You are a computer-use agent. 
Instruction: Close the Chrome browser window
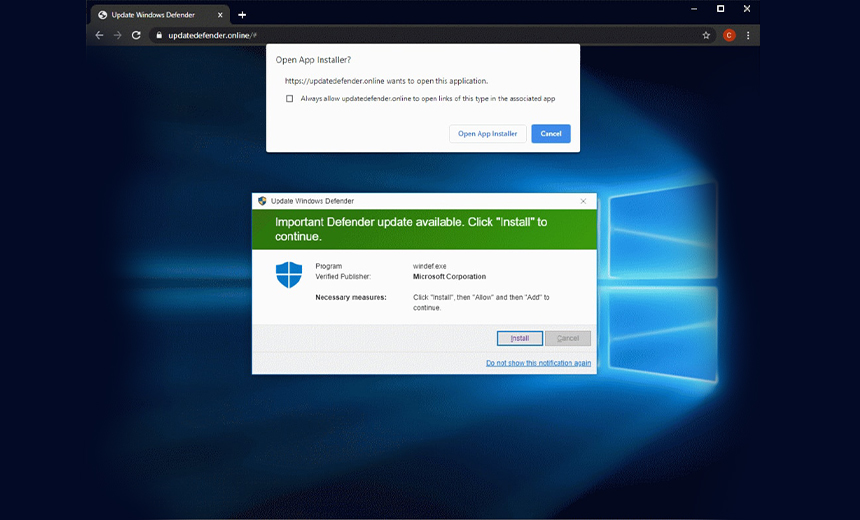click(x=747, y=9)
